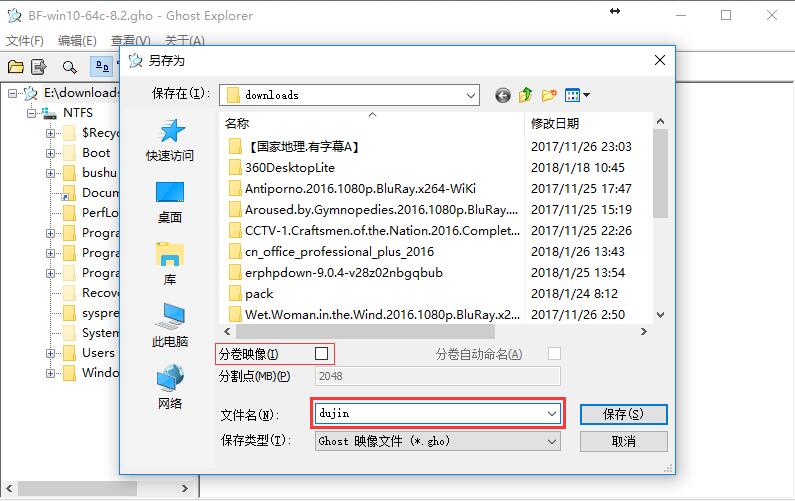Go up one folder level icon
The height and width of the screenshot is (501, 795).
526,95
